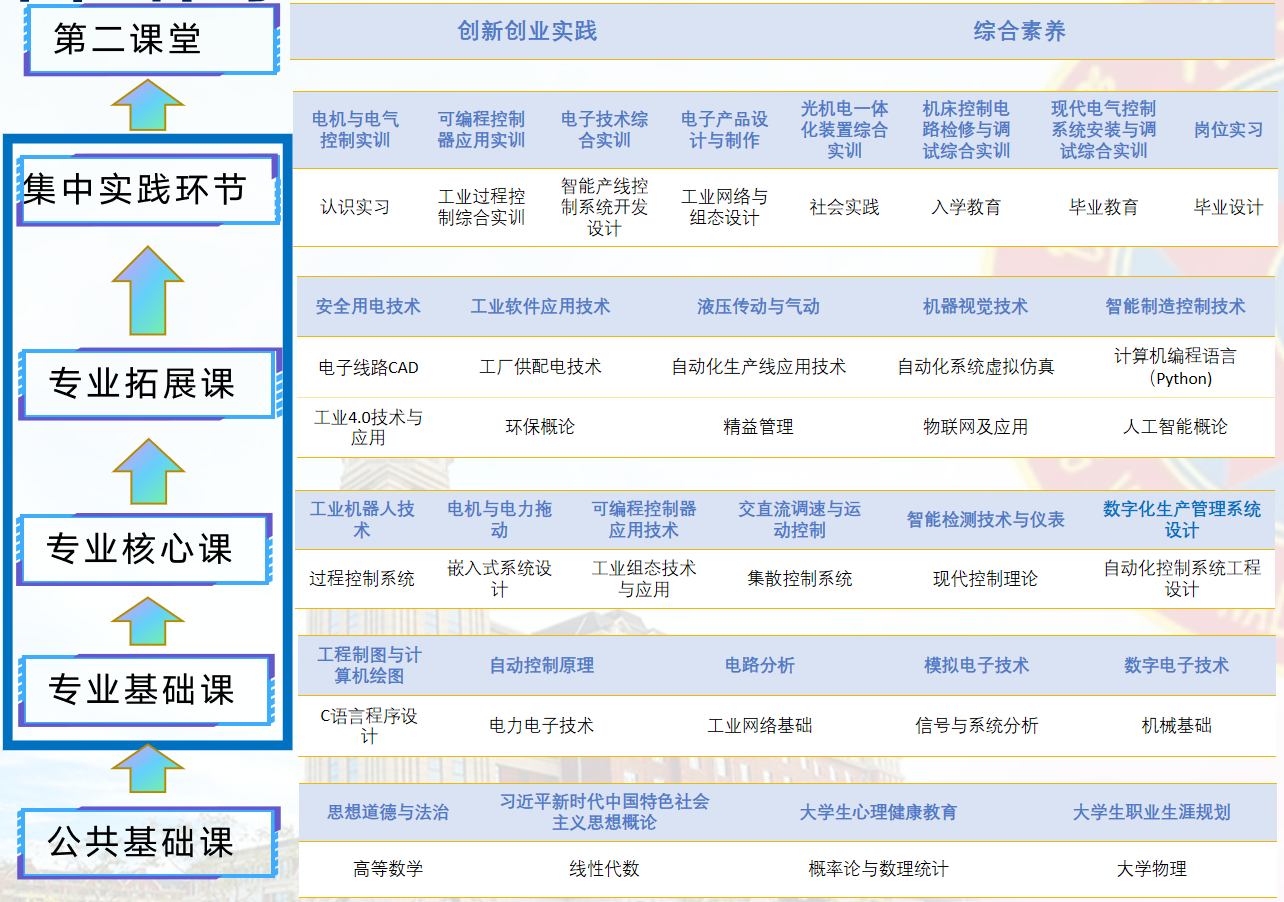Select 电机与电力拖动 course
Image resolution: width=1284 pixels, height=902 pixels.
pos(499,519)
